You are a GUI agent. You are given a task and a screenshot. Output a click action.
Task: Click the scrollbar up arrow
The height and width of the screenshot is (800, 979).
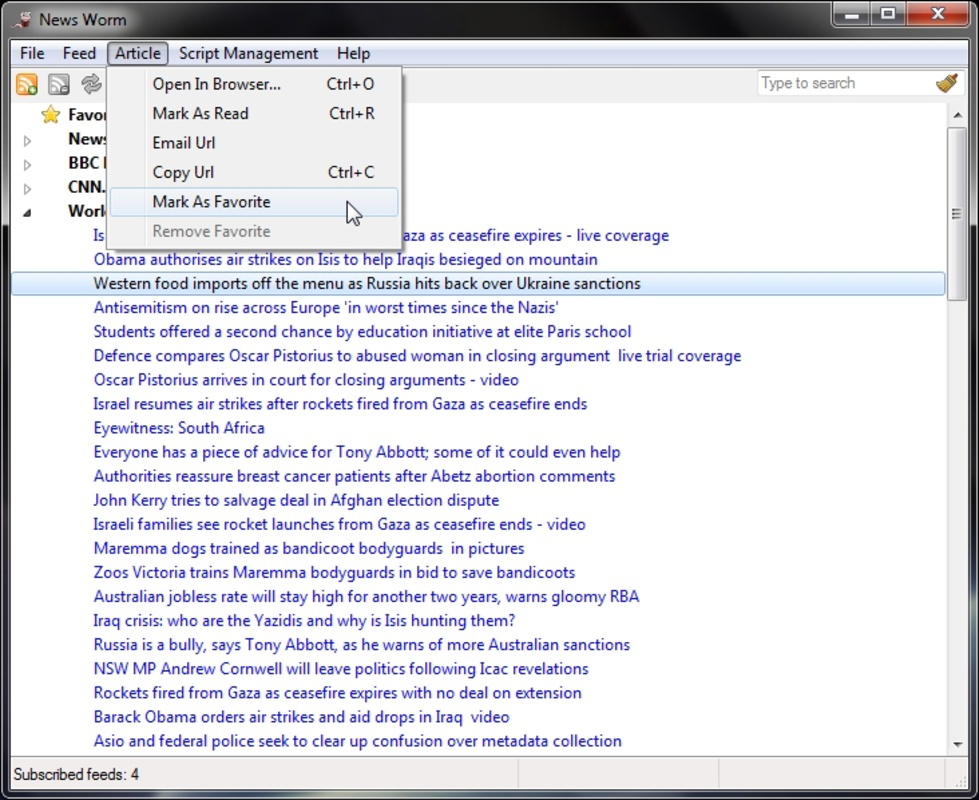957,115
